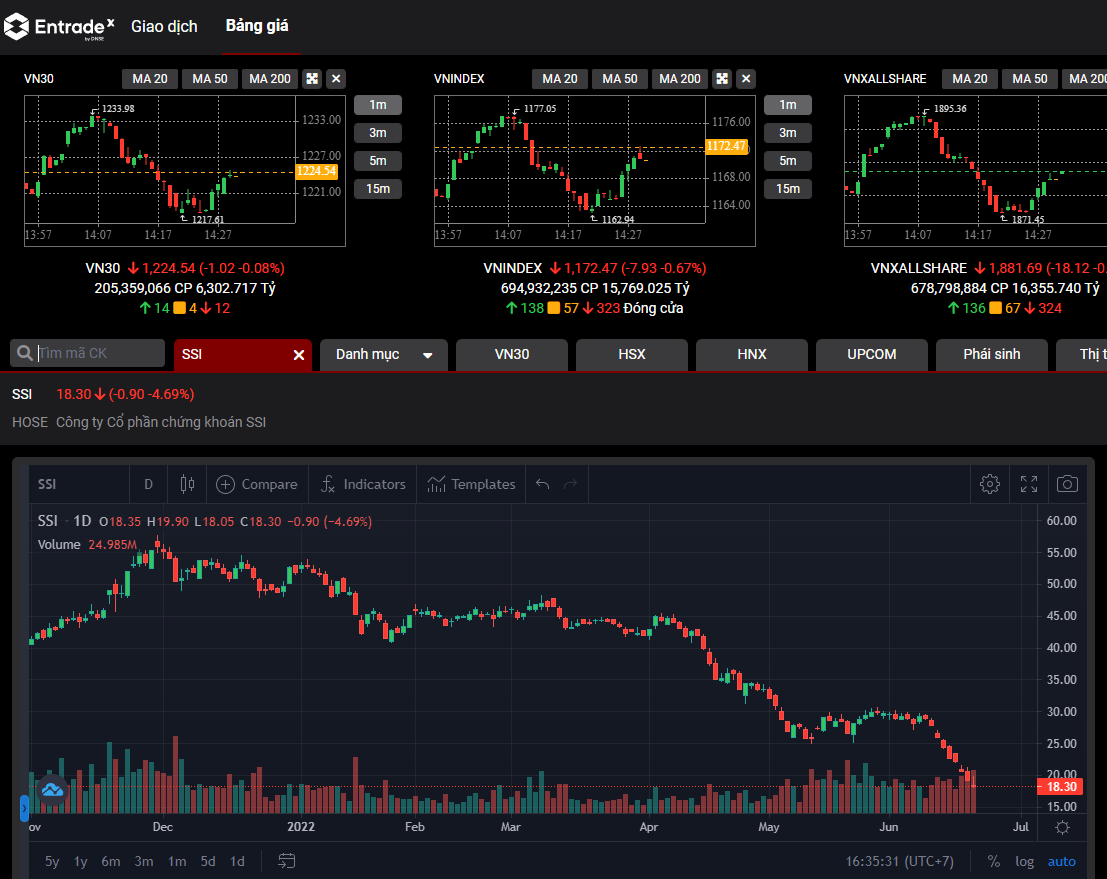Open the Giao dịch tab
The width and height of the screenshot is (1107, 879).
[x=164, y=27]
